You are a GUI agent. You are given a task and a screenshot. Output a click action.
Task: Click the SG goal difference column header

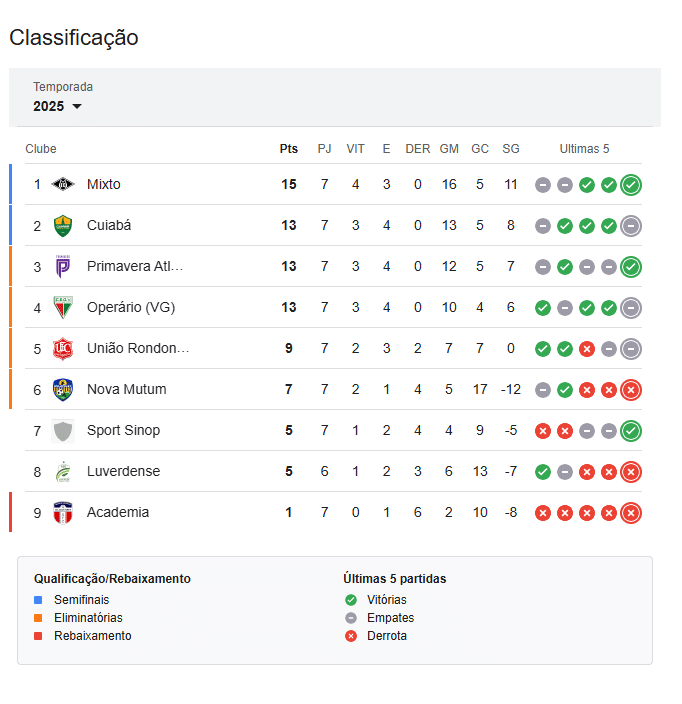[x=510, y=149]
